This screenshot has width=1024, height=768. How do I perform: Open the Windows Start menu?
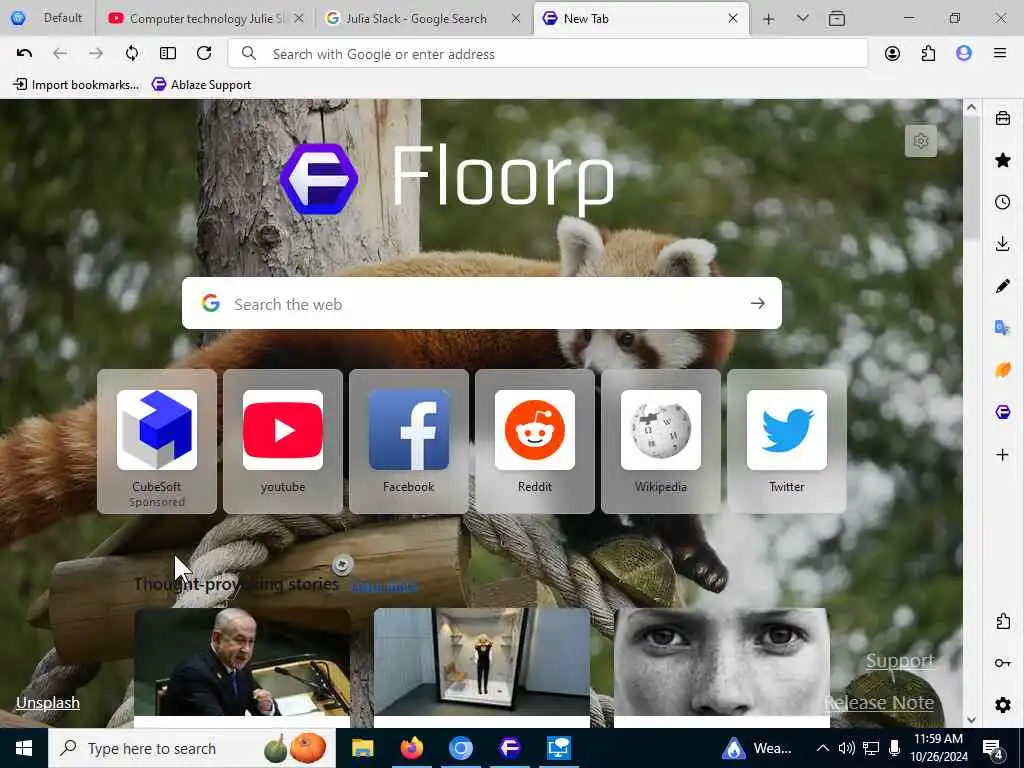(24, 748)
